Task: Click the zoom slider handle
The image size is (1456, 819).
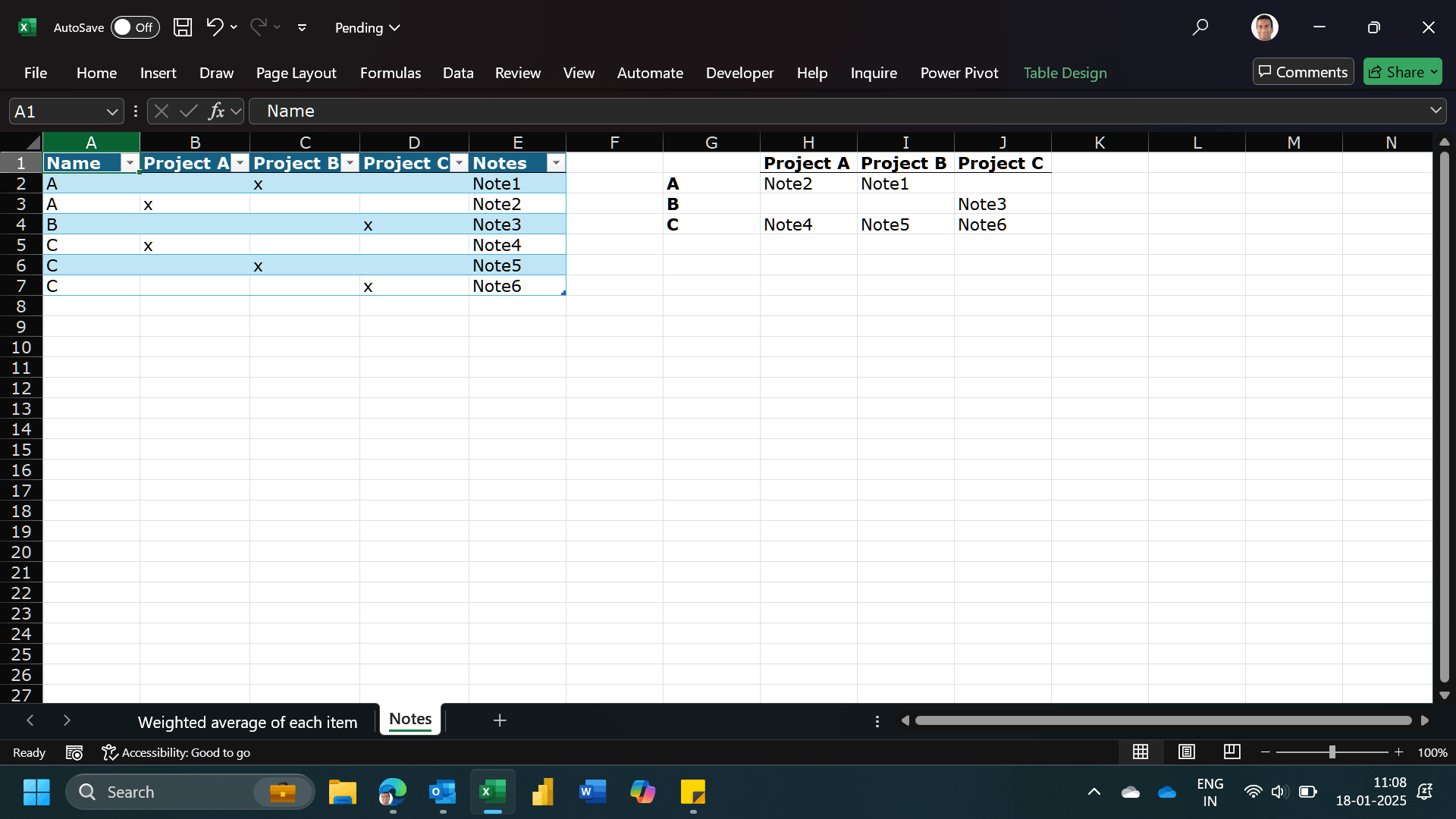Action: tap(1332, 752)
